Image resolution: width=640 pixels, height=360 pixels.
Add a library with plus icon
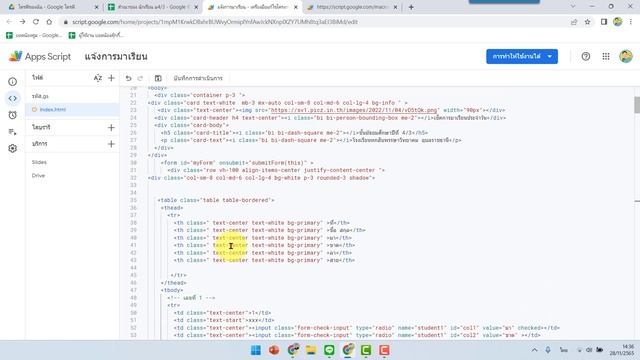(x=111, y=128)
